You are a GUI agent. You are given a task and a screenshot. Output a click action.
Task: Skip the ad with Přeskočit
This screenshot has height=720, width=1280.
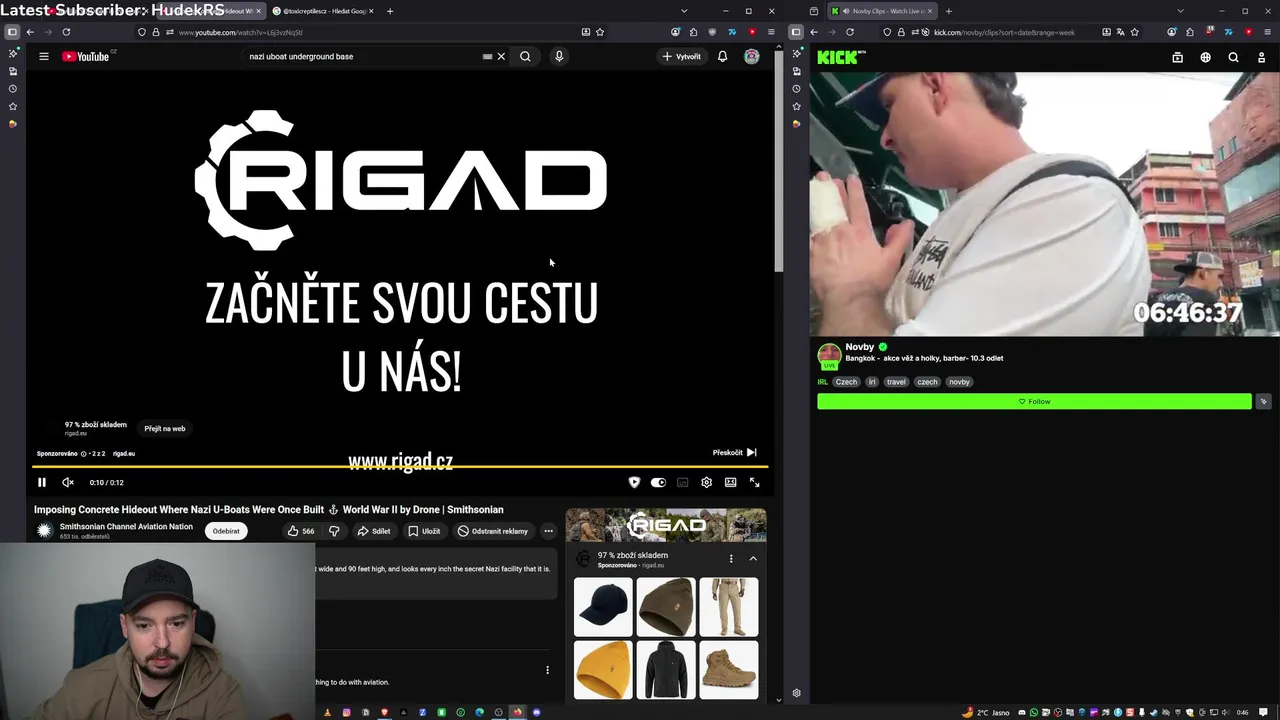734,452
